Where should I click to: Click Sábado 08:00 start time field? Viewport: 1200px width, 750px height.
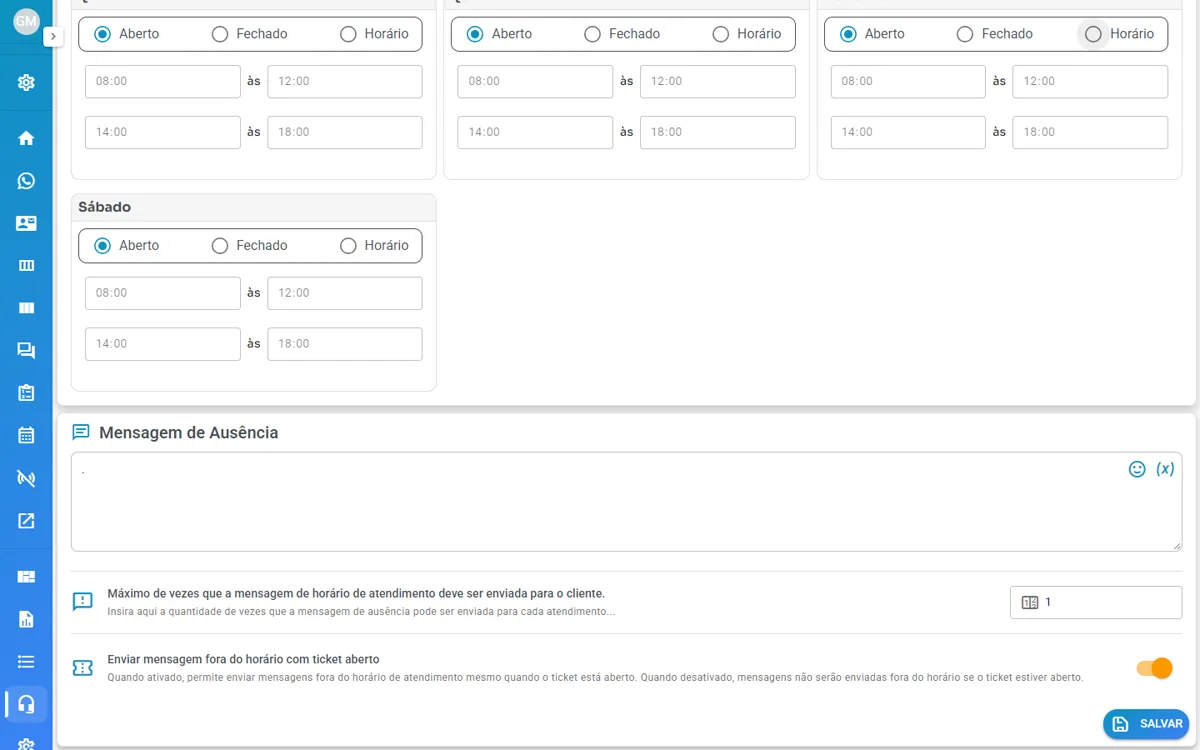(x=163, y=293)
